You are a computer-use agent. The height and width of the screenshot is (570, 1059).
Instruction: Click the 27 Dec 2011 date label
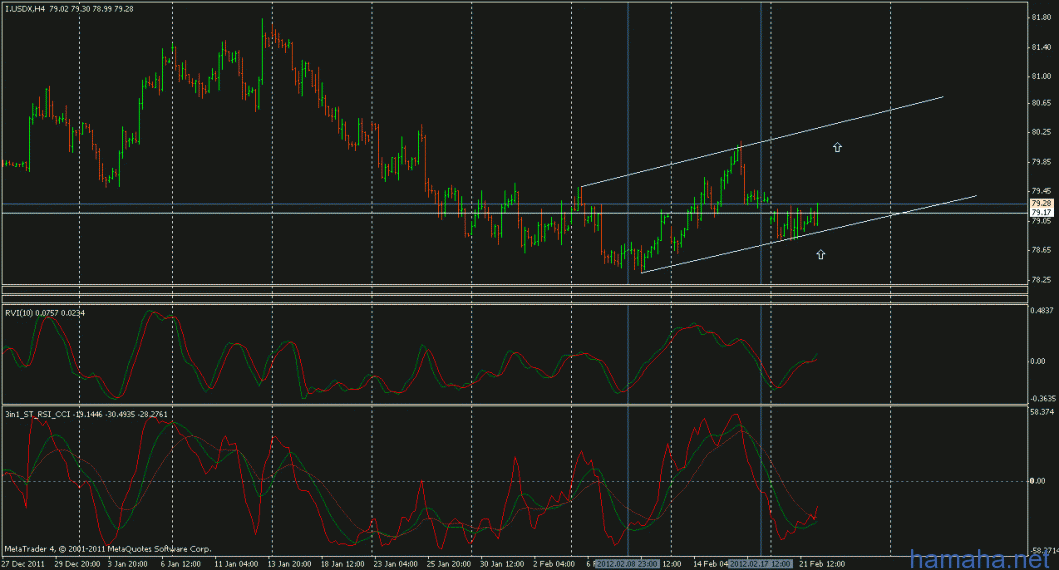tap(24, 563)
